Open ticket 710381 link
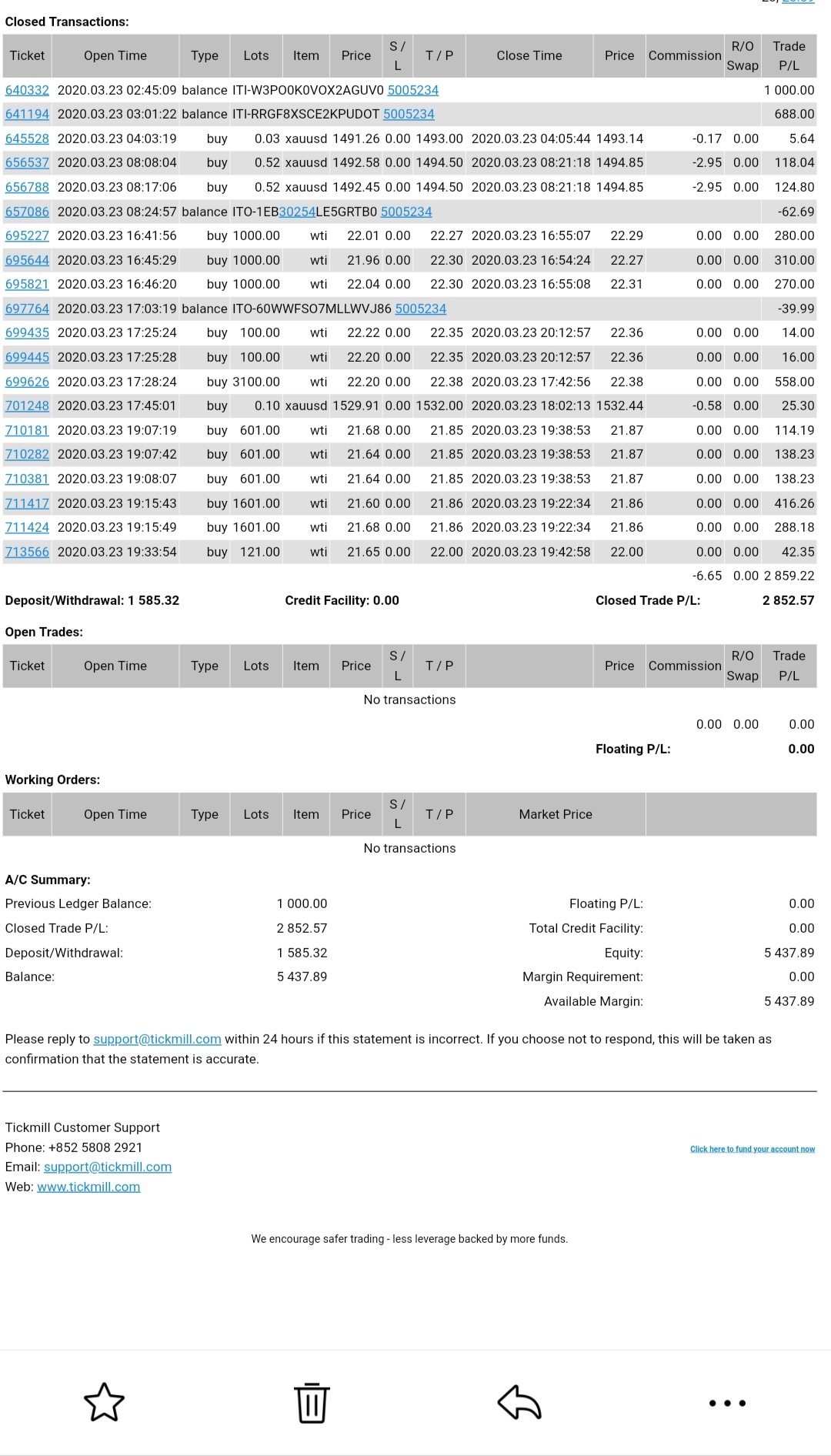The image size is (831, 1456). tap(27, 479)
